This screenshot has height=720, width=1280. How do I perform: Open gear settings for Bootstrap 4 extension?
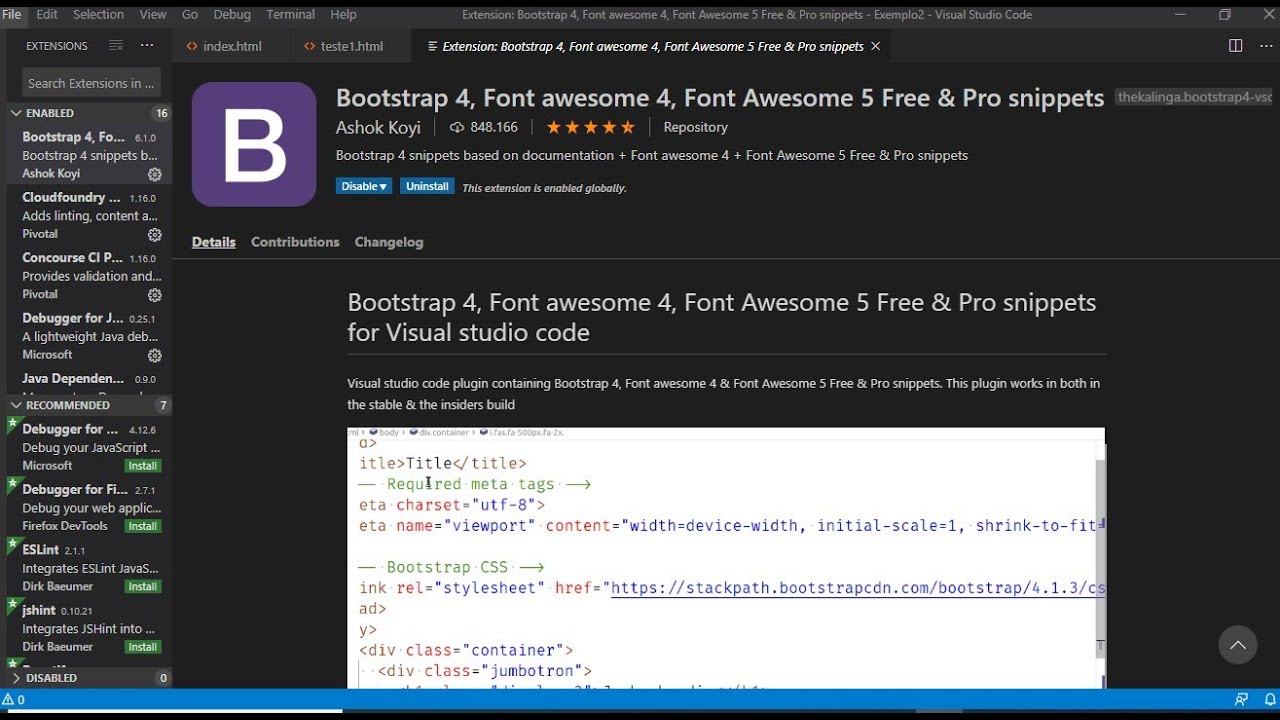tap(155, 174)
